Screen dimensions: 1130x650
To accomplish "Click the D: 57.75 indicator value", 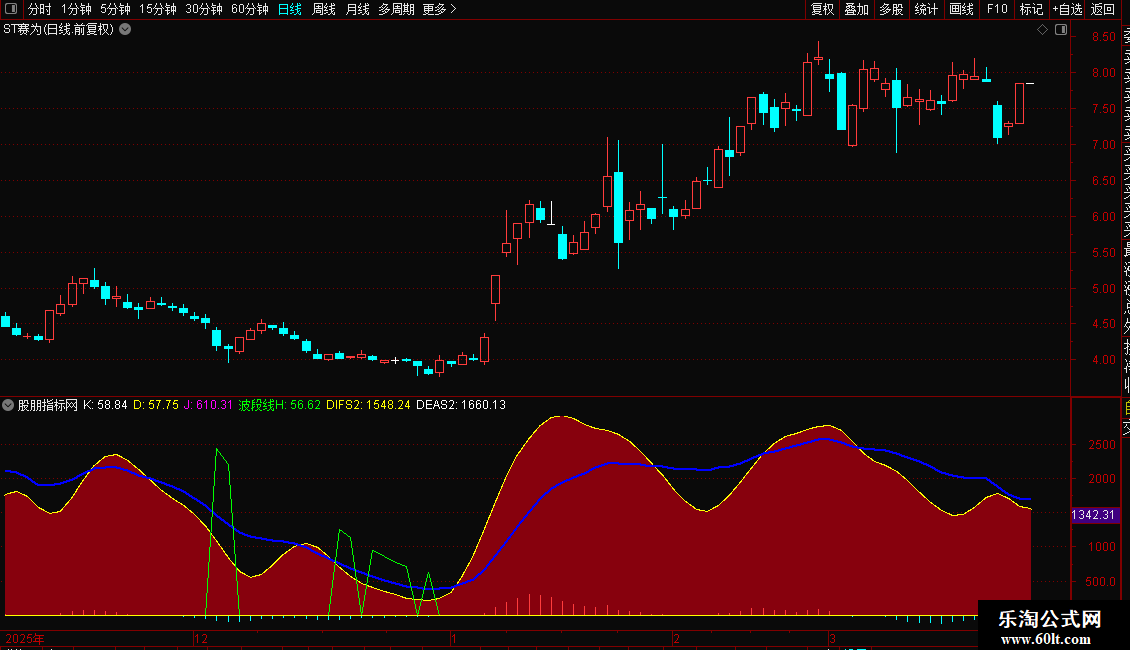I will pos(156,405).
